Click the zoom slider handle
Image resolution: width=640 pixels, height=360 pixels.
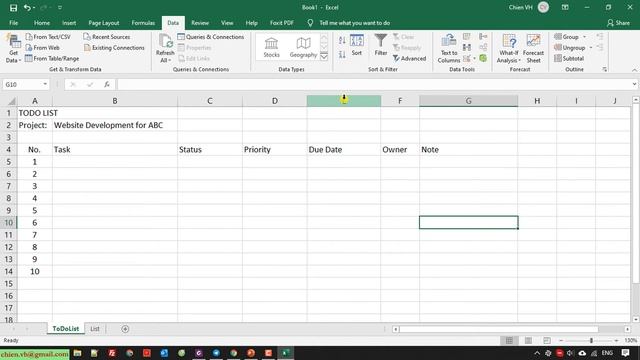pos(591,340)
